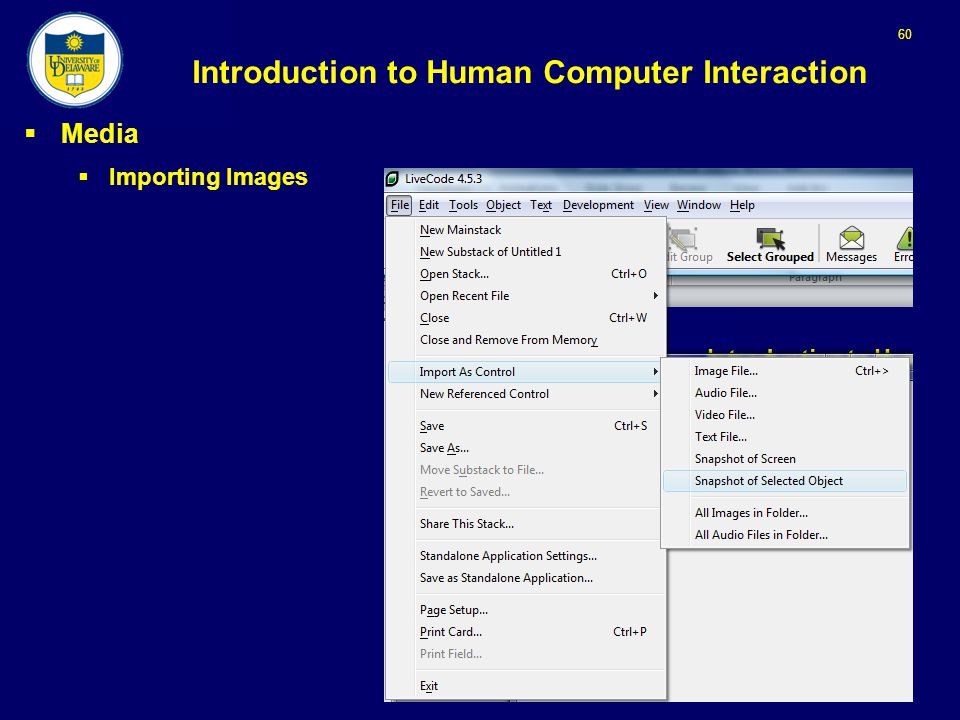The height and width of the screenshot is (720, 960).
Task: Choose New Mainstack
Action: 527,230
